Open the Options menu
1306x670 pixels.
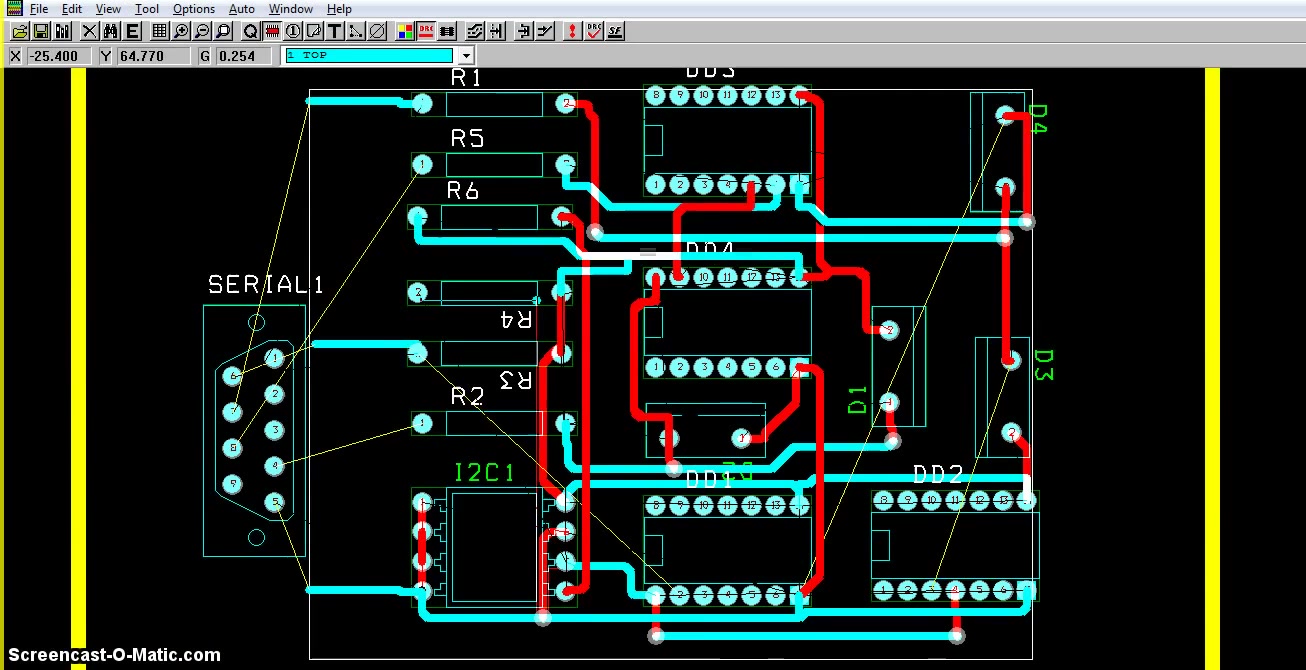pyautogui.click(x=193, y=9)
